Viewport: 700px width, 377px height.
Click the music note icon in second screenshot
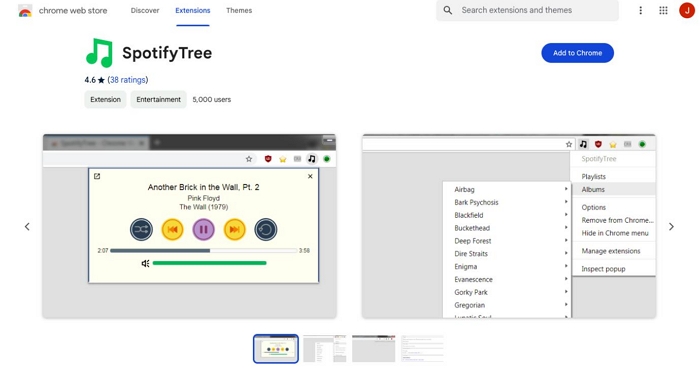coord(583,144)
